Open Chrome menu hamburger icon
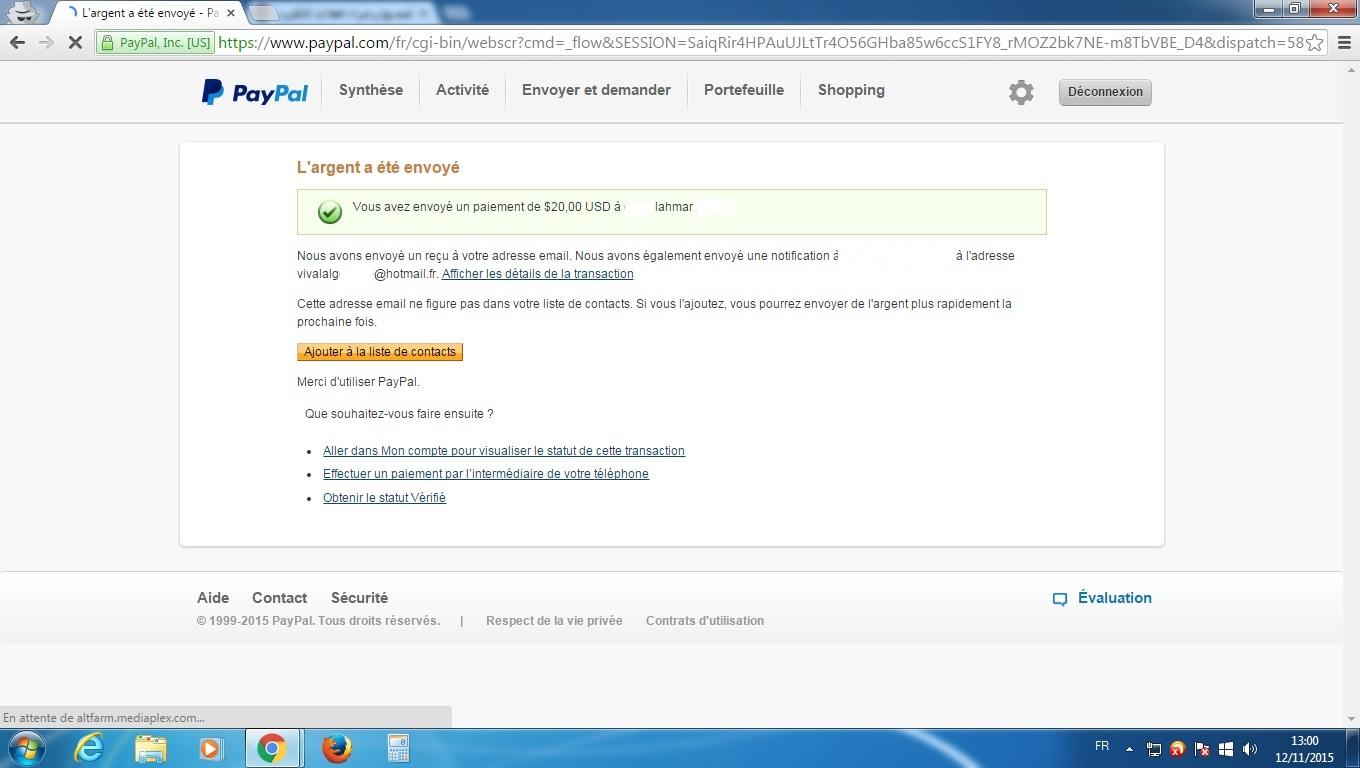Screen dimensions: 1360x768 pyautogui.click(x=1344, y=42)
